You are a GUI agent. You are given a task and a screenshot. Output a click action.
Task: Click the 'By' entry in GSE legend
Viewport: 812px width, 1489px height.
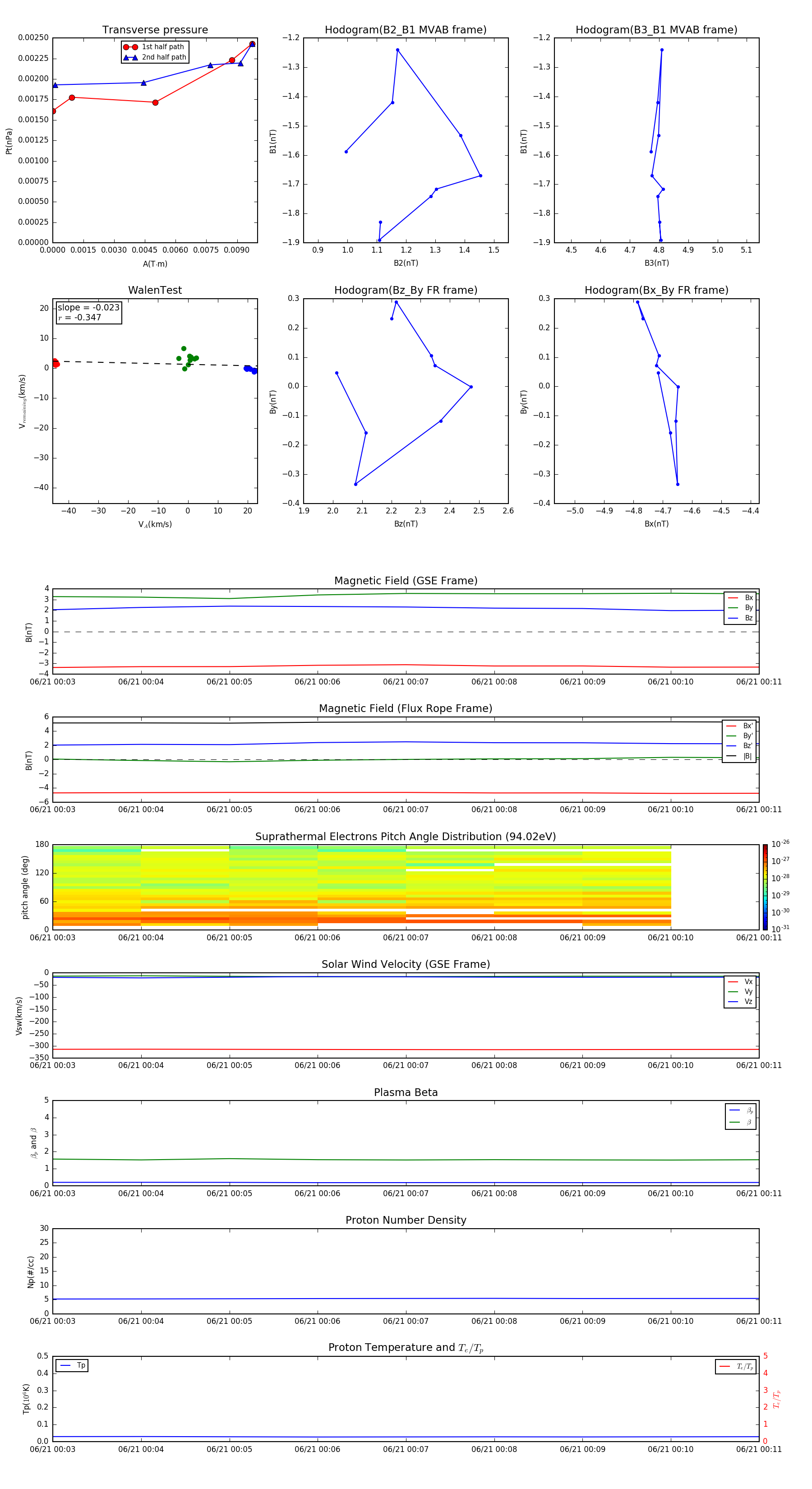click(740, 607)
